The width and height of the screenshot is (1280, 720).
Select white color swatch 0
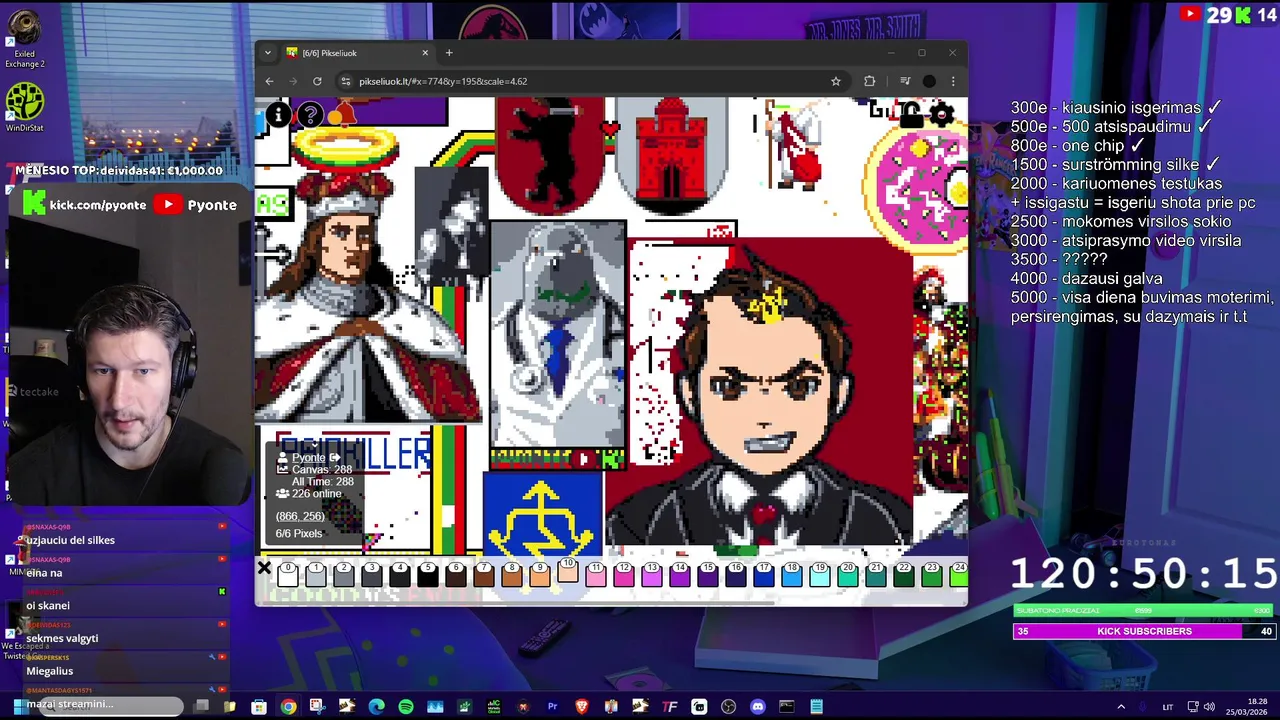tap(288, 573)
